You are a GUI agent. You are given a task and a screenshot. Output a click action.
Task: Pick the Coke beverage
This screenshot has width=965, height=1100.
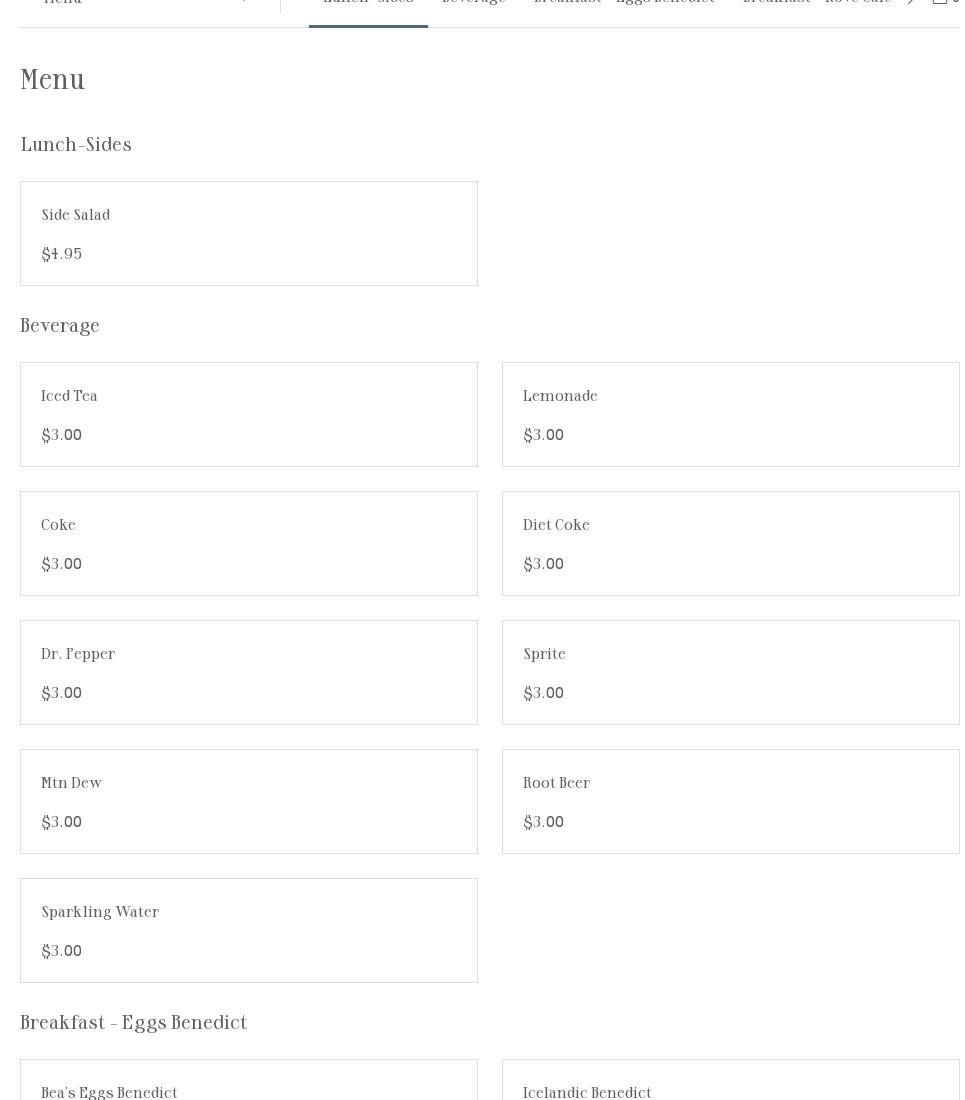(x=249, y=543)
